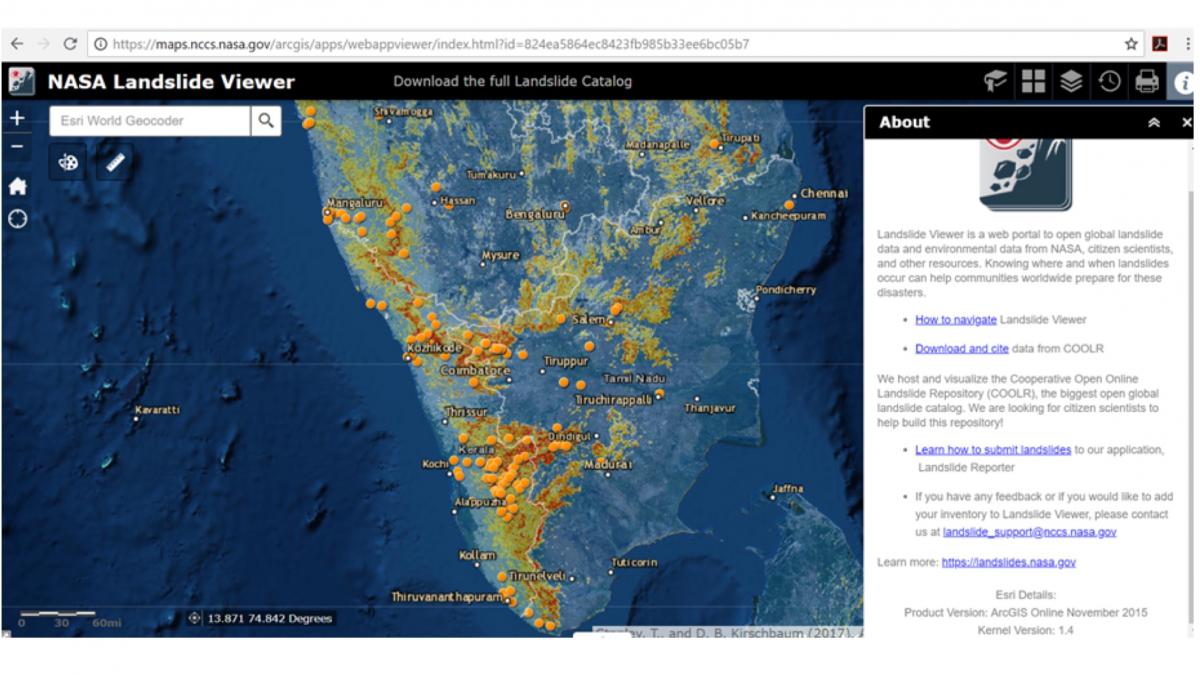Open the Print widget
The image size is (1200, 675).
click(1146, 82)
